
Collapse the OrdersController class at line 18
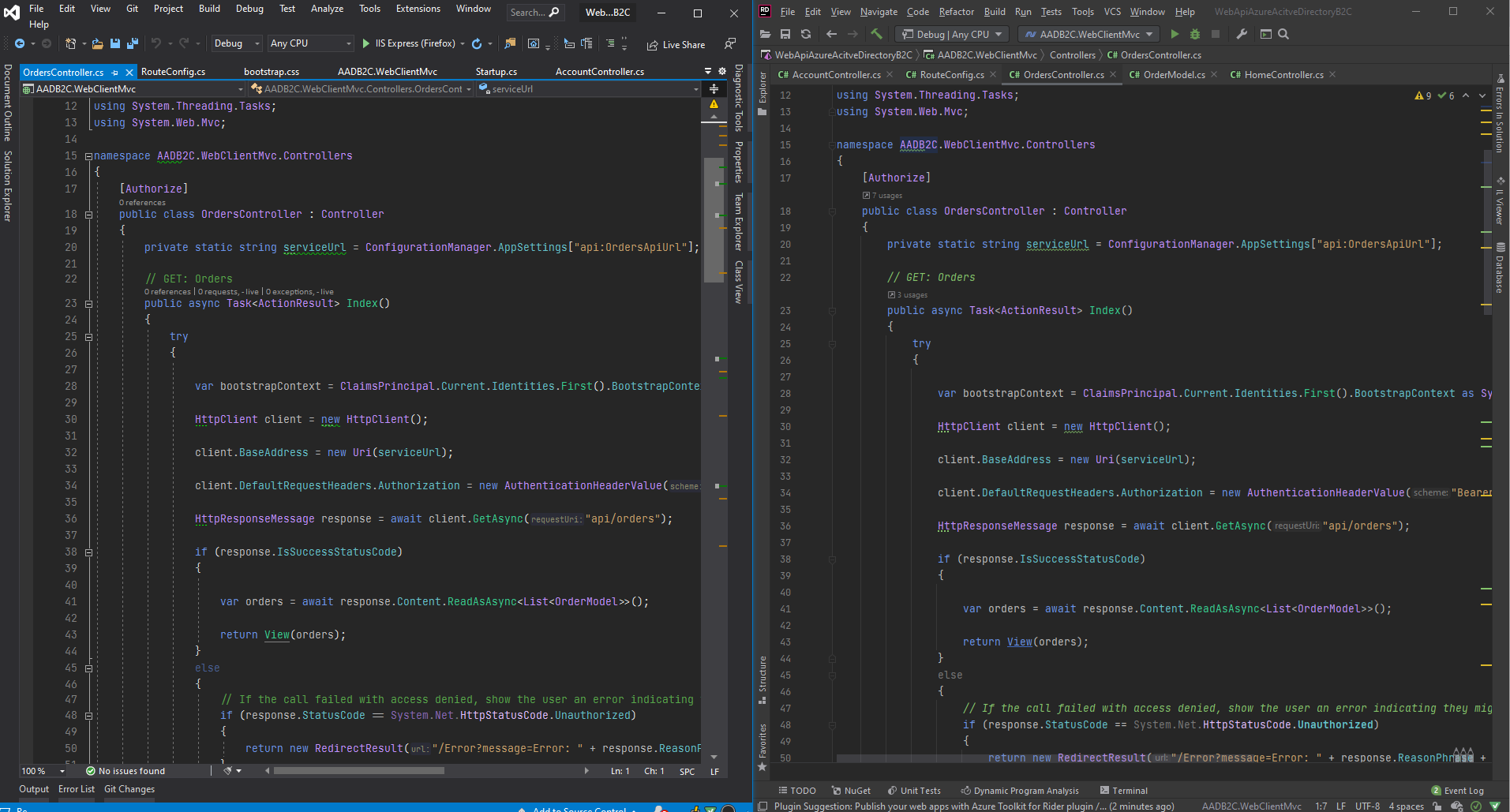(88, 215)
